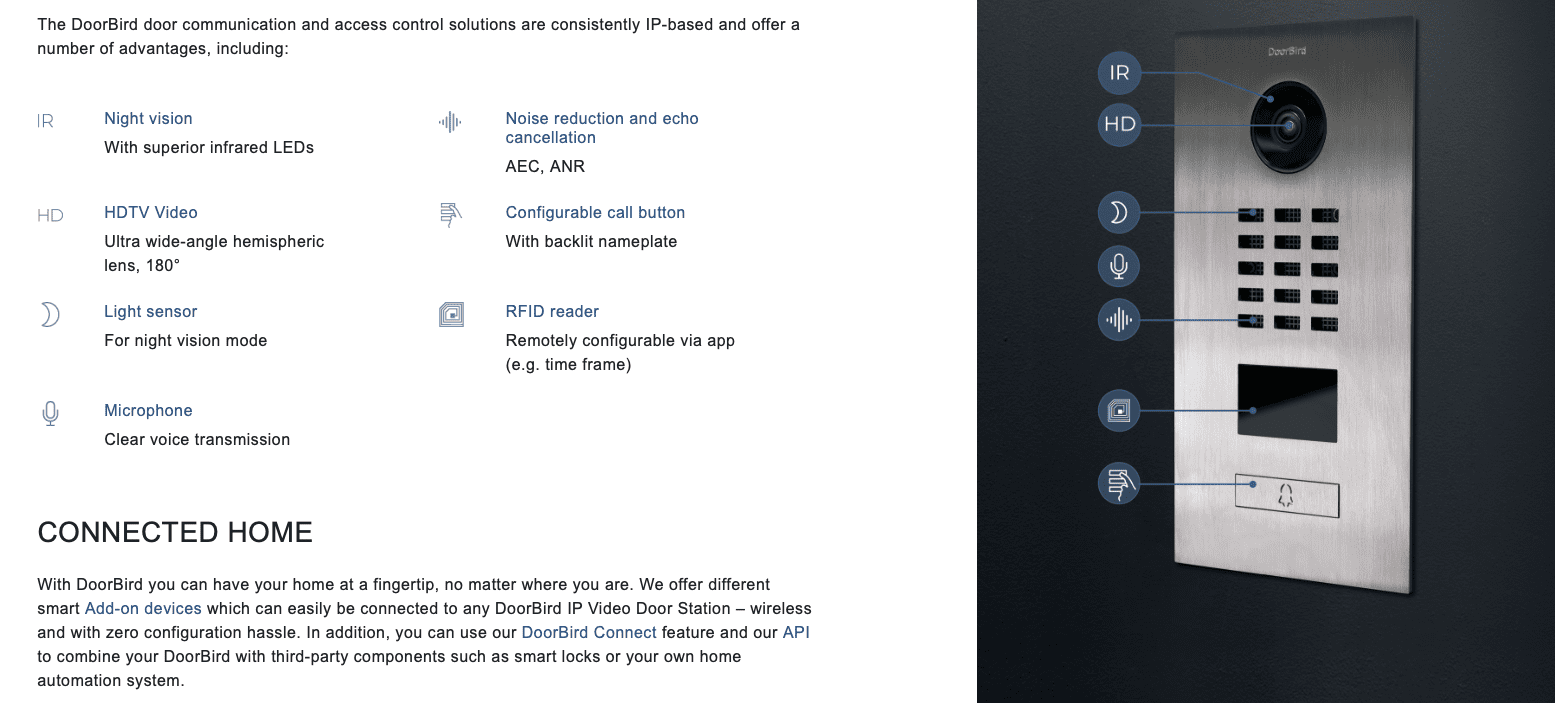Screen dimensions: 1555x703
Task: Click the IR badge on the door station image
Action: (1119, 73)
